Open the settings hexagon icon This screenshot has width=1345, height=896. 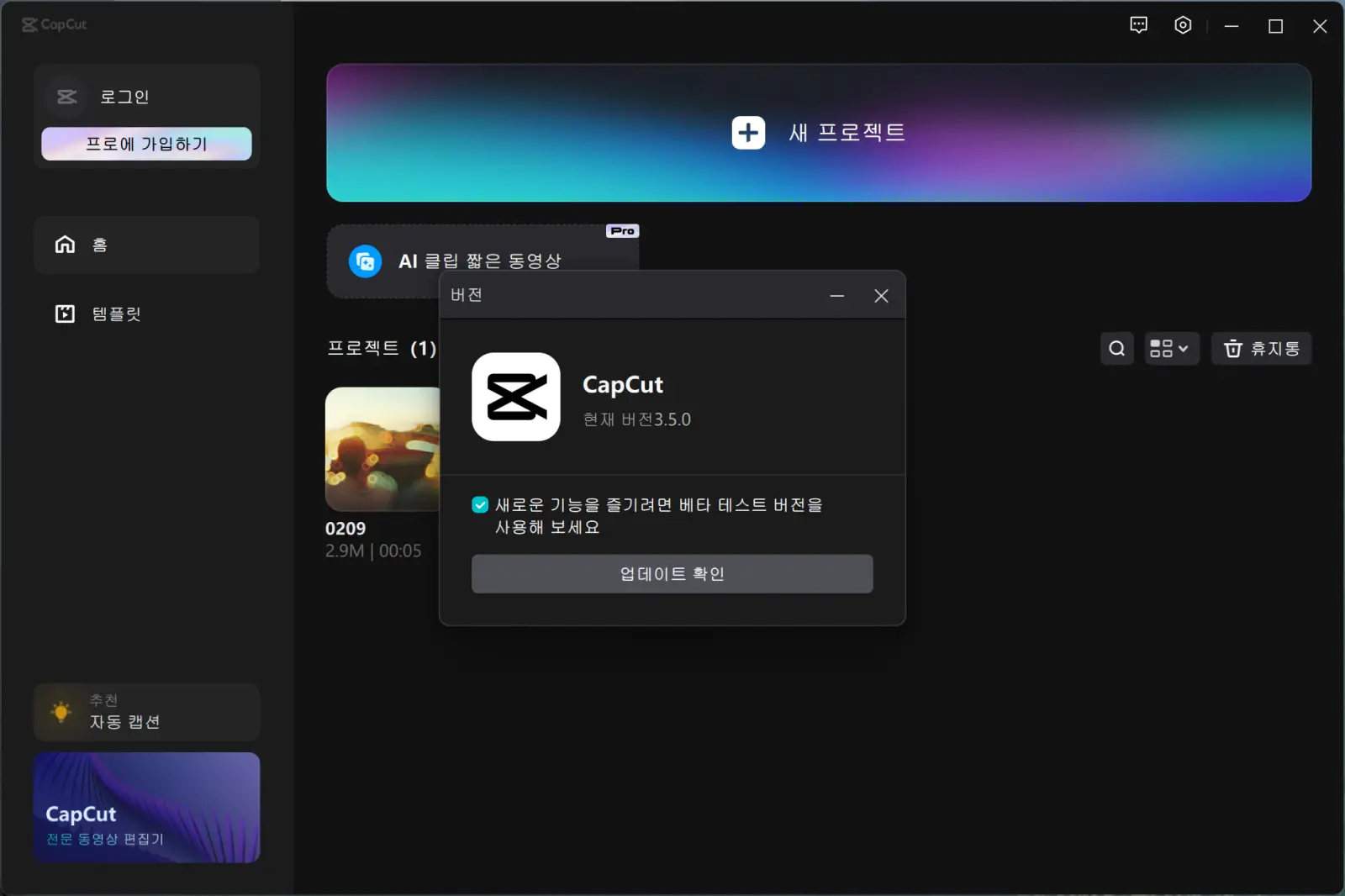click(x=1183, y=25)
